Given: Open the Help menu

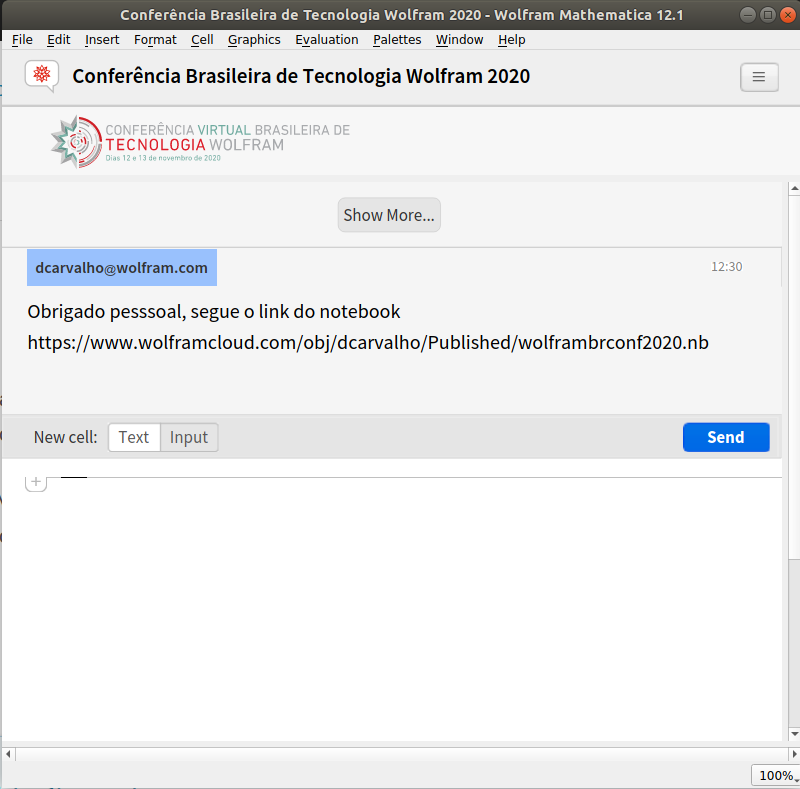Looking at the screenshot, I should (x=512, y=40).
